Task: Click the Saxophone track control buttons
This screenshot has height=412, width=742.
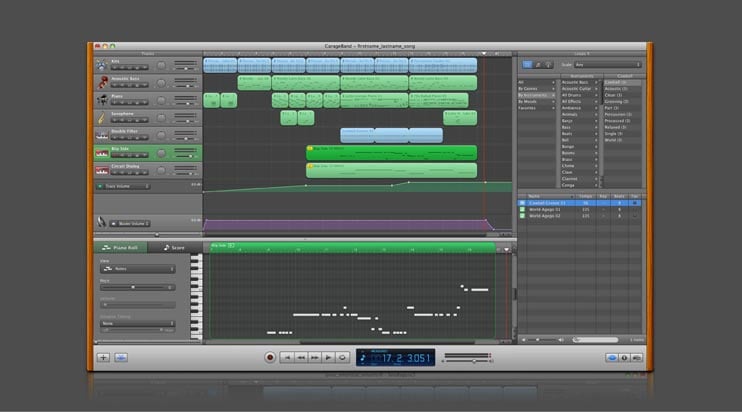Action: click(129, 120)
